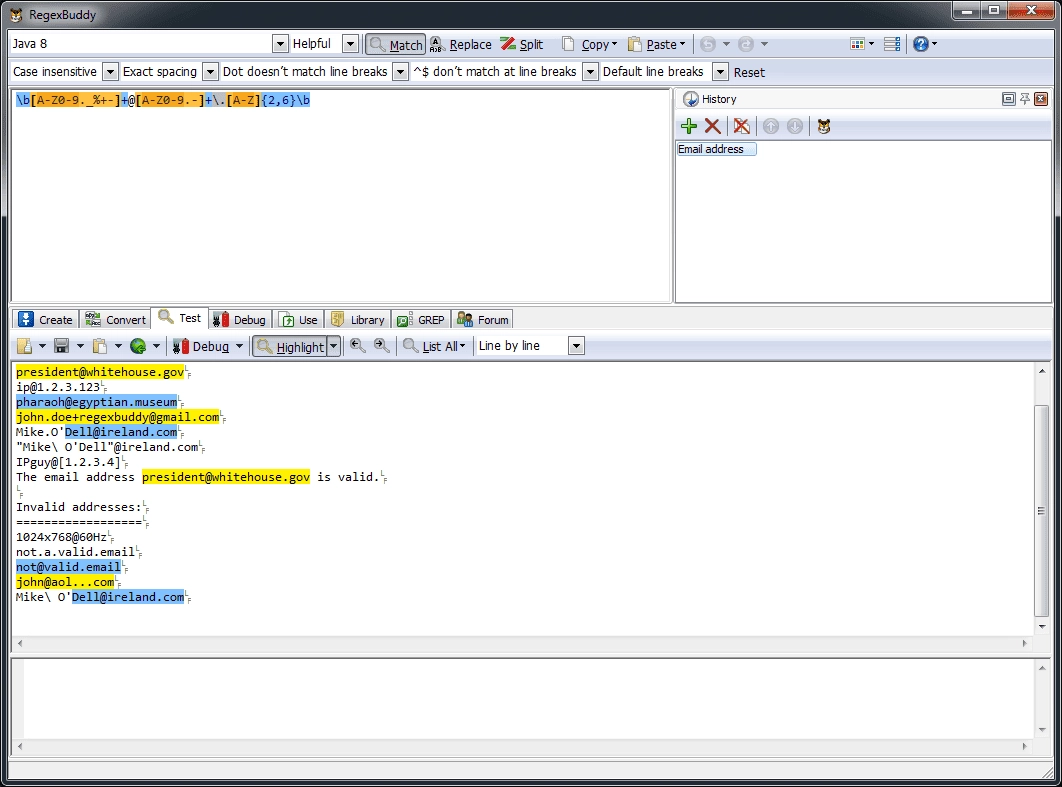Toggle ^$ don't match at line breaks
Screen dimensions: 1062x787
(x=495, y=72)
